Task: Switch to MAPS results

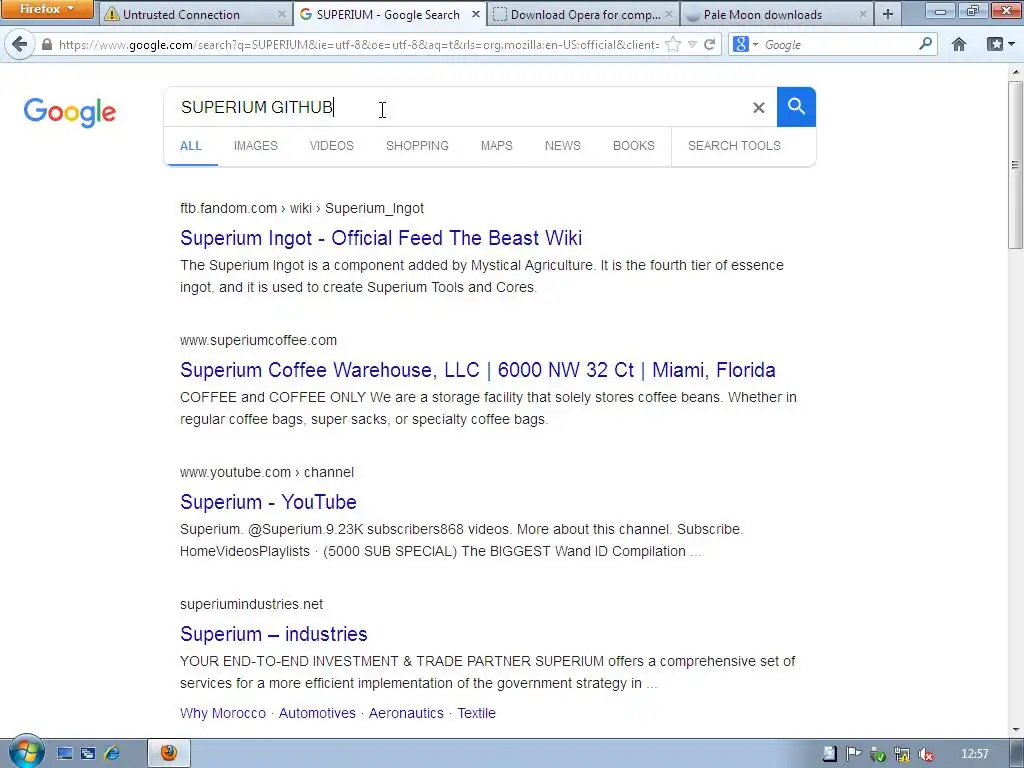Action: coord(496,146)
